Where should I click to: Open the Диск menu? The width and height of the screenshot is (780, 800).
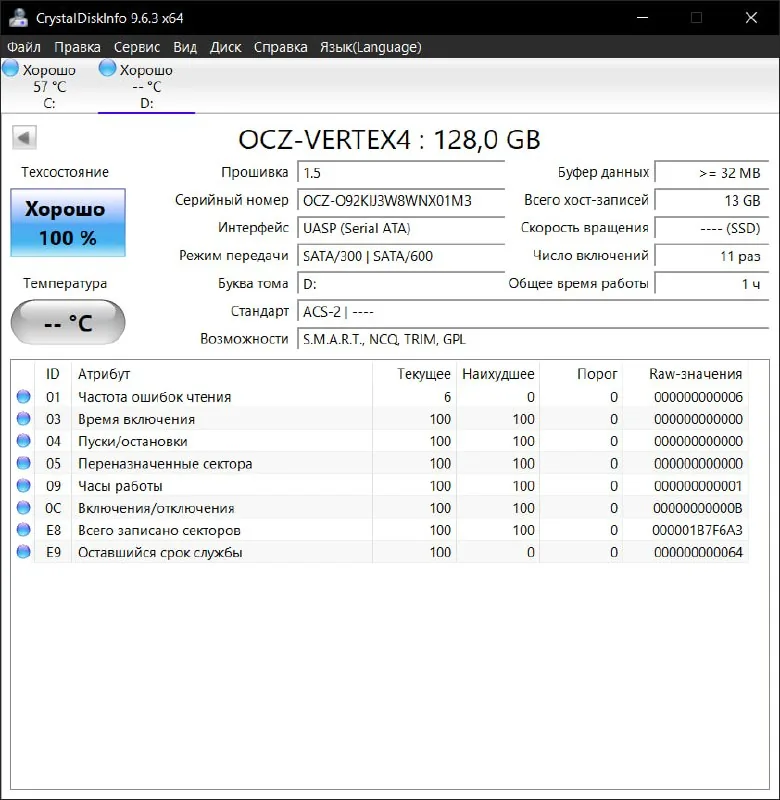(225, 47)
